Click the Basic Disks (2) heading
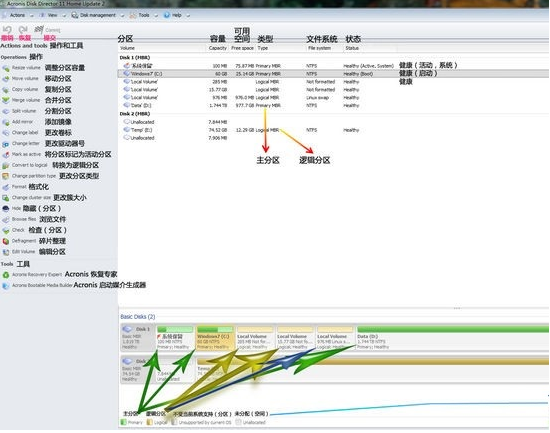The height and width of the screenshot is (433, 550). (138, 317)
